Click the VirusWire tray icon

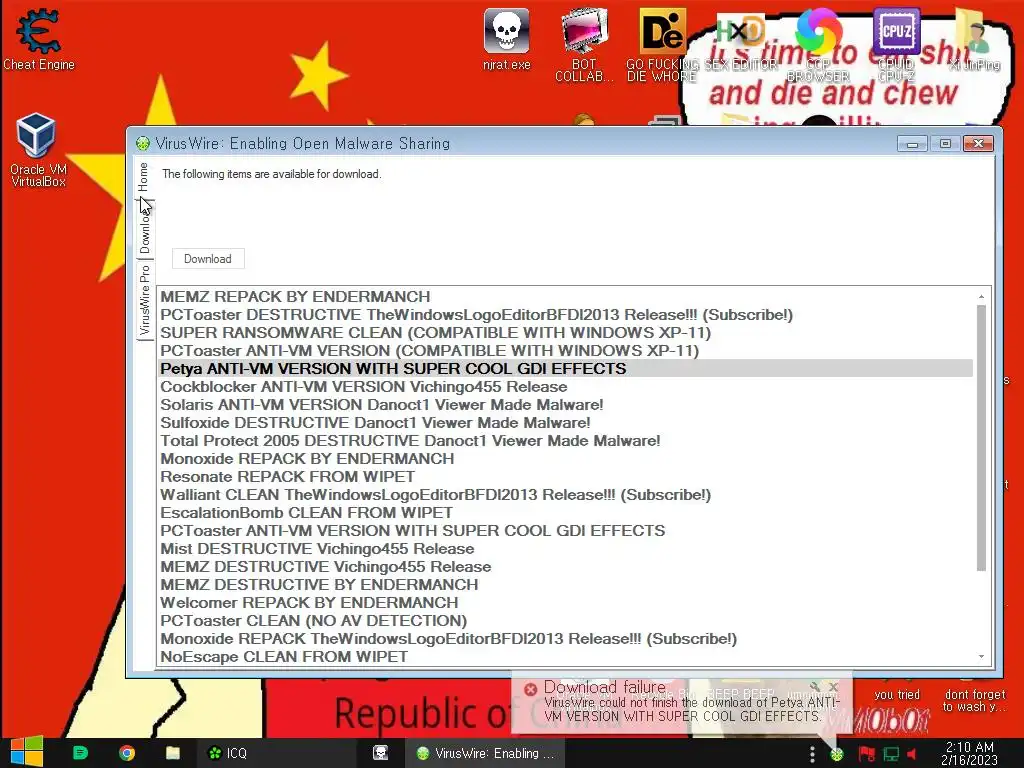[x=837, y=754]
